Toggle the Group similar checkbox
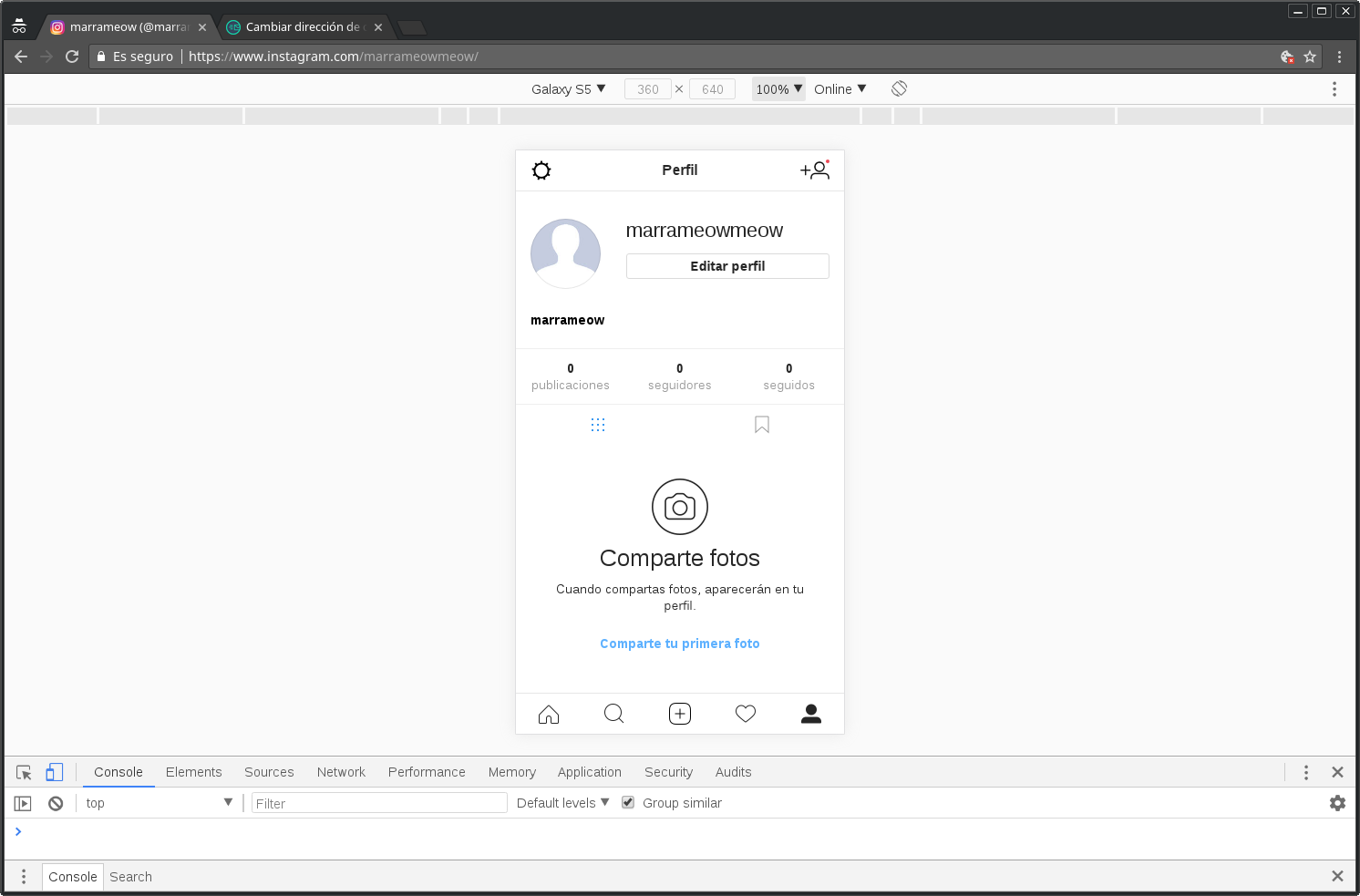This screenshot has width=1360, height=896. (x=628, y=802)
